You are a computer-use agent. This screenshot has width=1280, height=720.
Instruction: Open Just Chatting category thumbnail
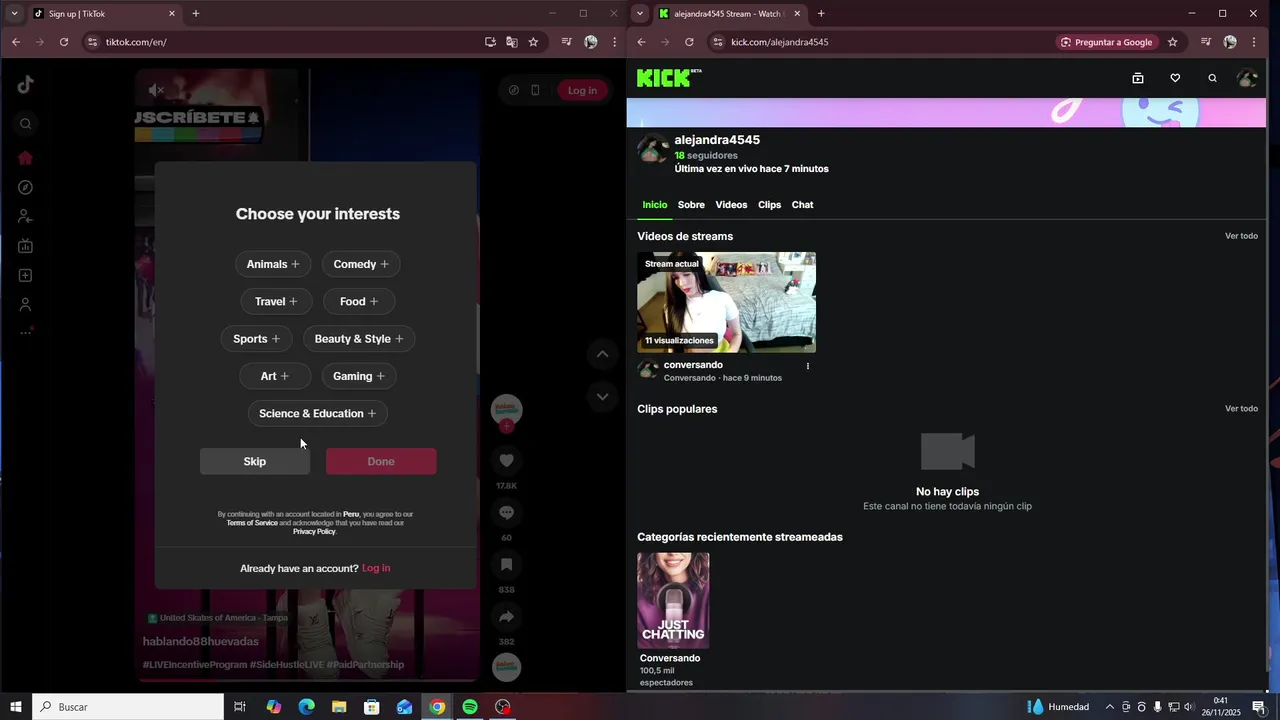[673, 600]
